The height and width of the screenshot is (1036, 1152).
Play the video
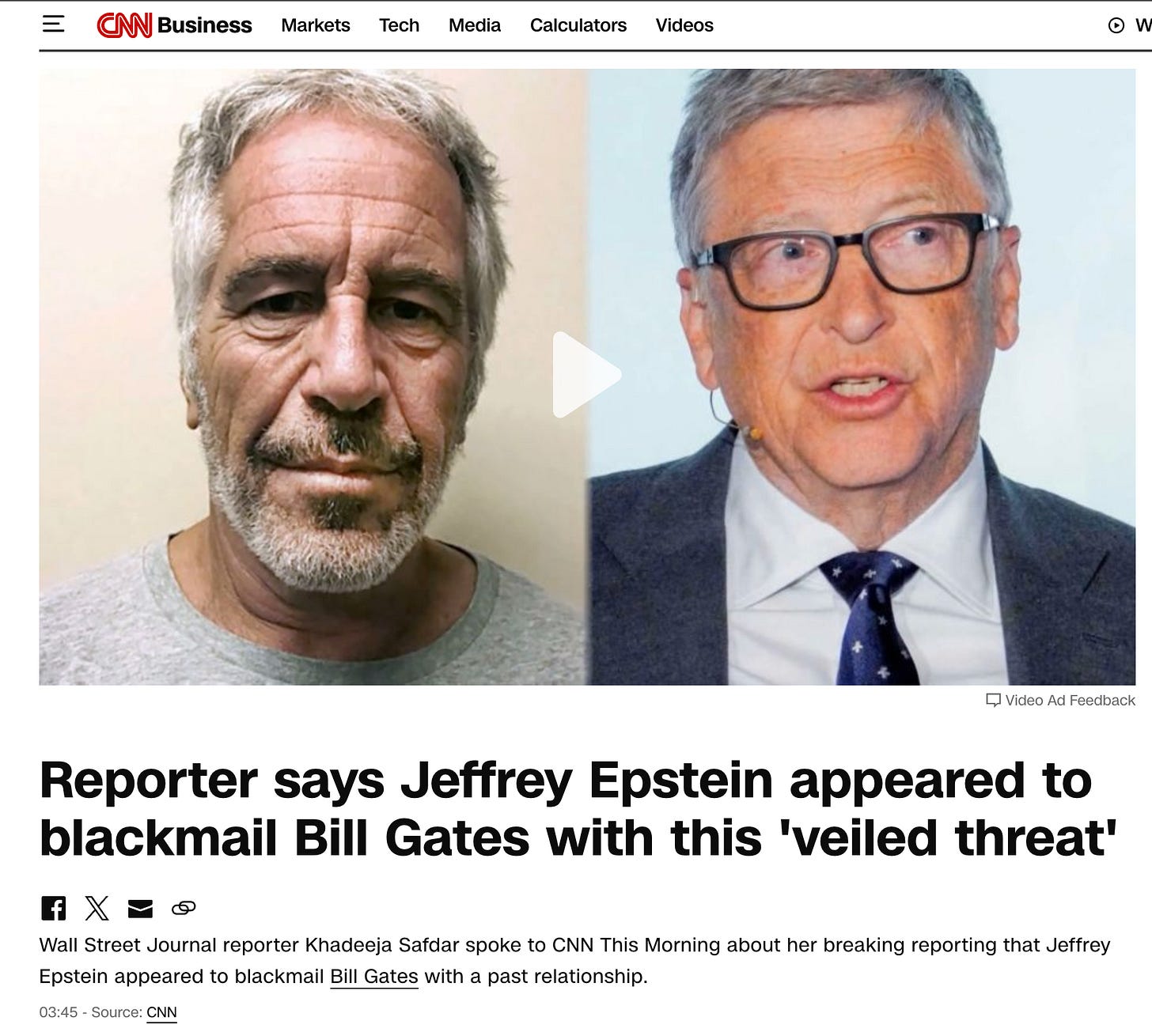[x=586, y=375]
